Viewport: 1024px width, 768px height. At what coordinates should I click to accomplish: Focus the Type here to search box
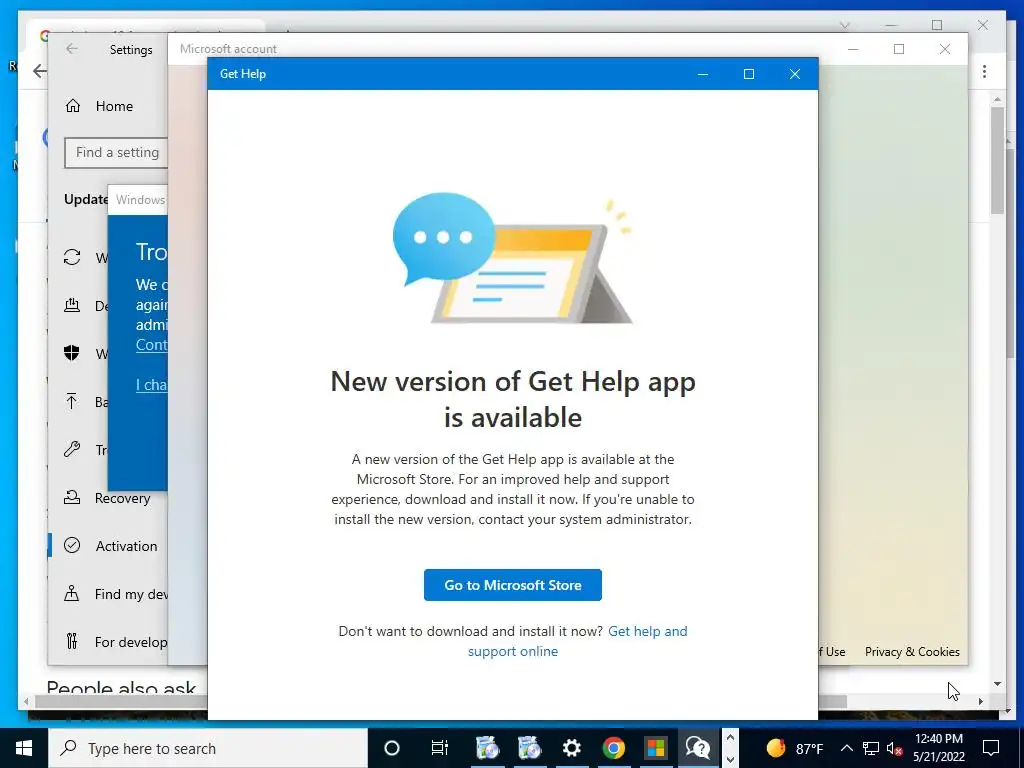click(x=208, y=748)
